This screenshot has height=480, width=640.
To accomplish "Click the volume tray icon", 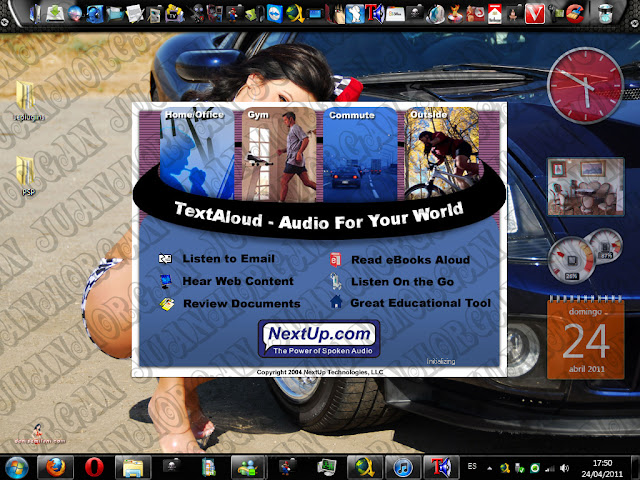I will click(564, 468).
